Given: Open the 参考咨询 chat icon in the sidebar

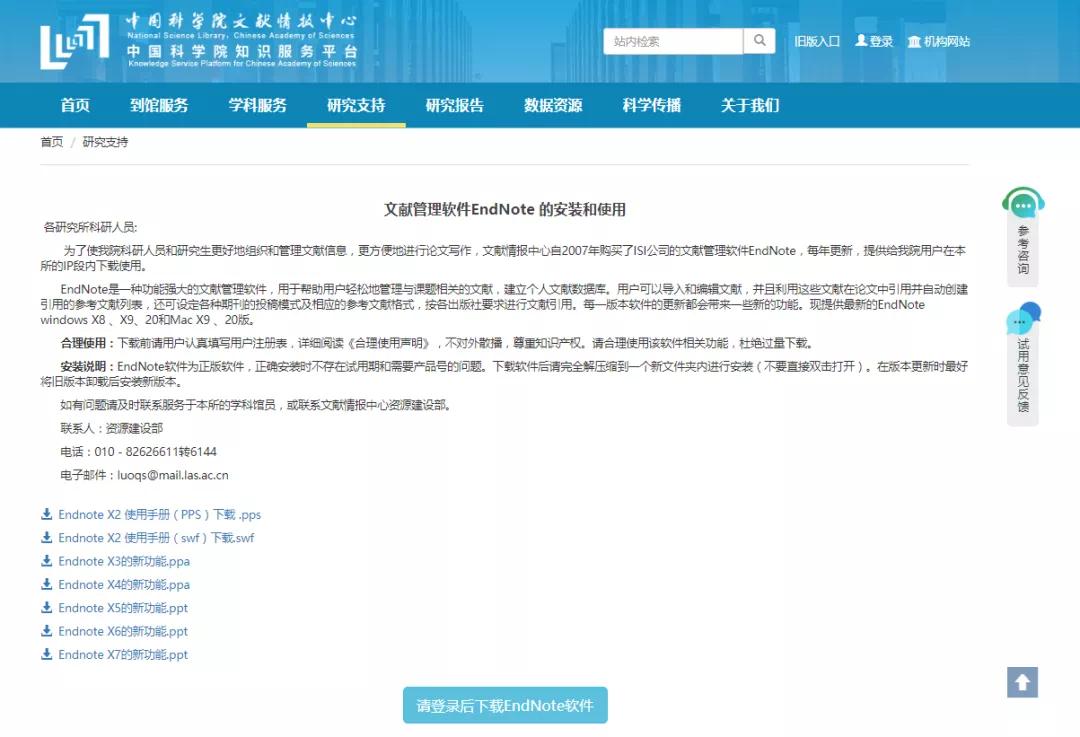Looking at the screenshot, I should pos(1021,203).
